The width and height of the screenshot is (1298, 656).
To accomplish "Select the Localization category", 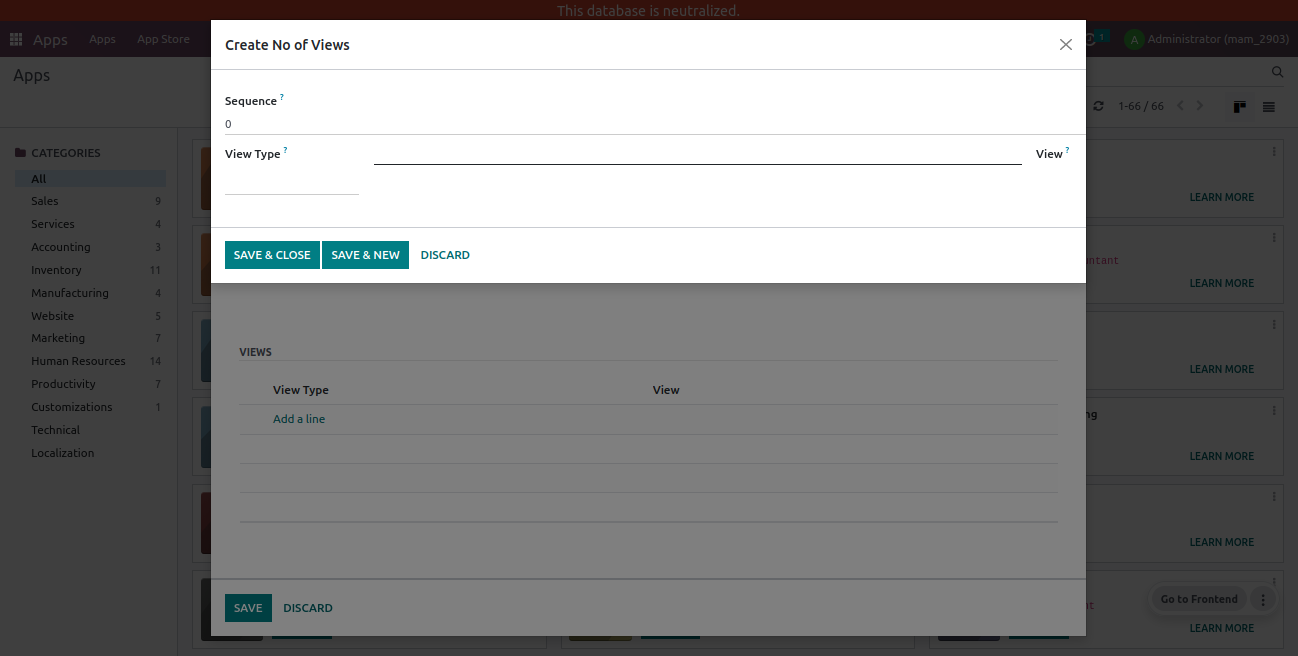I will pos(90,453).
